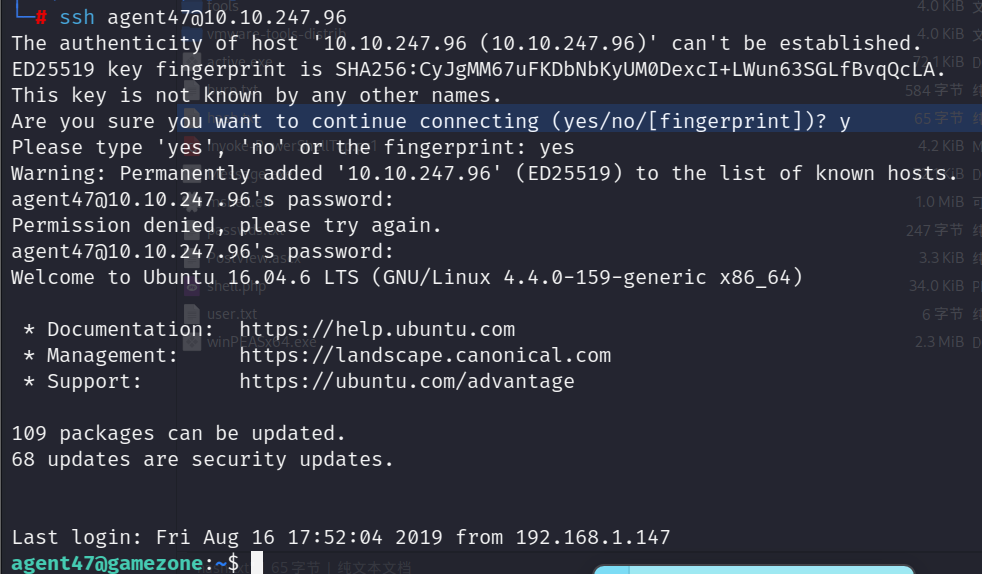Click the faint winPEASx64.exe file entry
The image size is (982, 574).
(x=262, y=342)
